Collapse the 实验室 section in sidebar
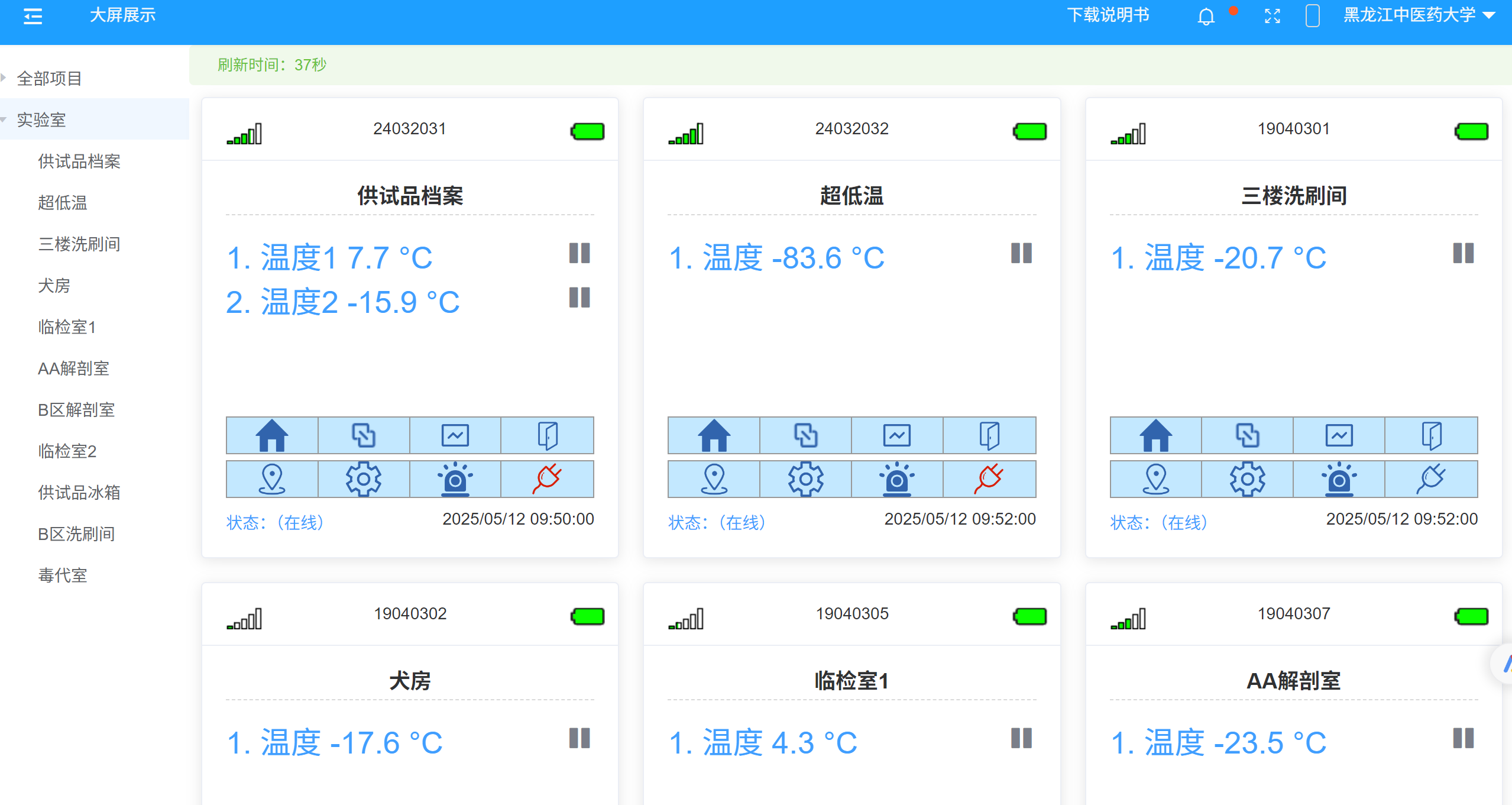The height and width of the screenshot is (805, 1512). [x=41, y=119]
